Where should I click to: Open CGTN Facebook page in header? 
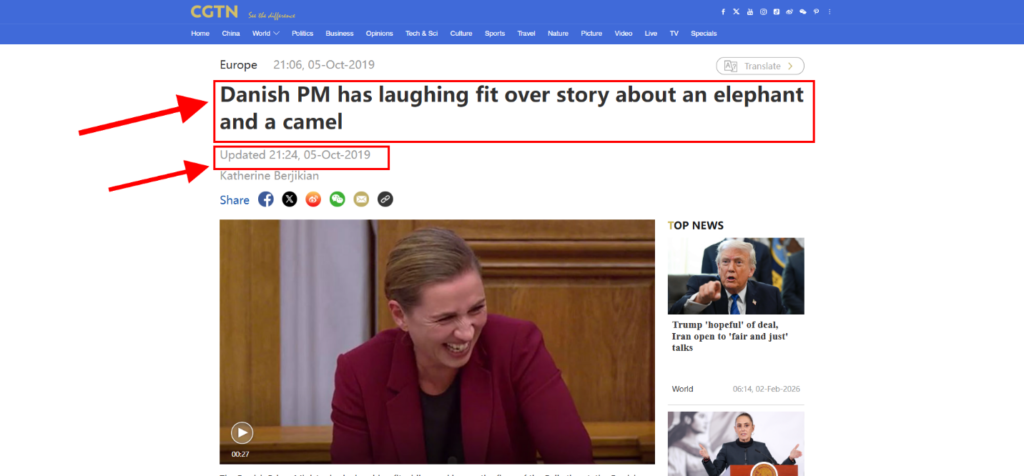[723, 12]
